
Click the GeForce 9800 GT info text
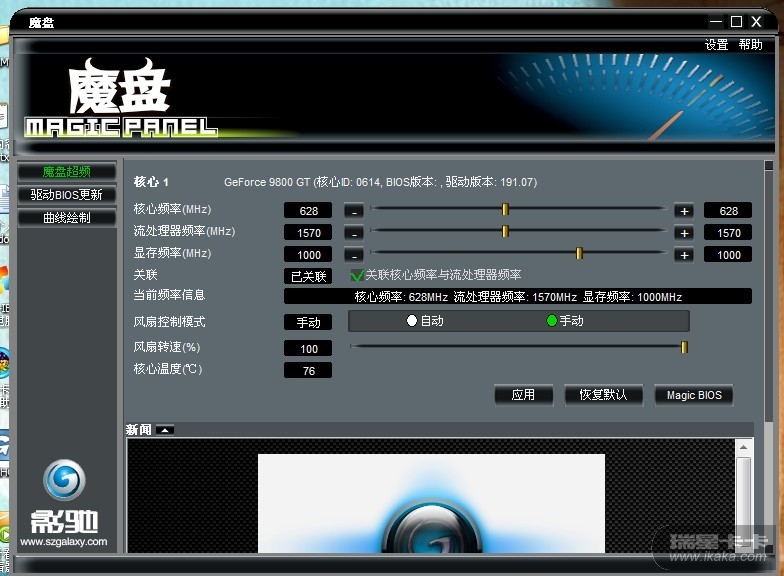[x=380, y=182]
